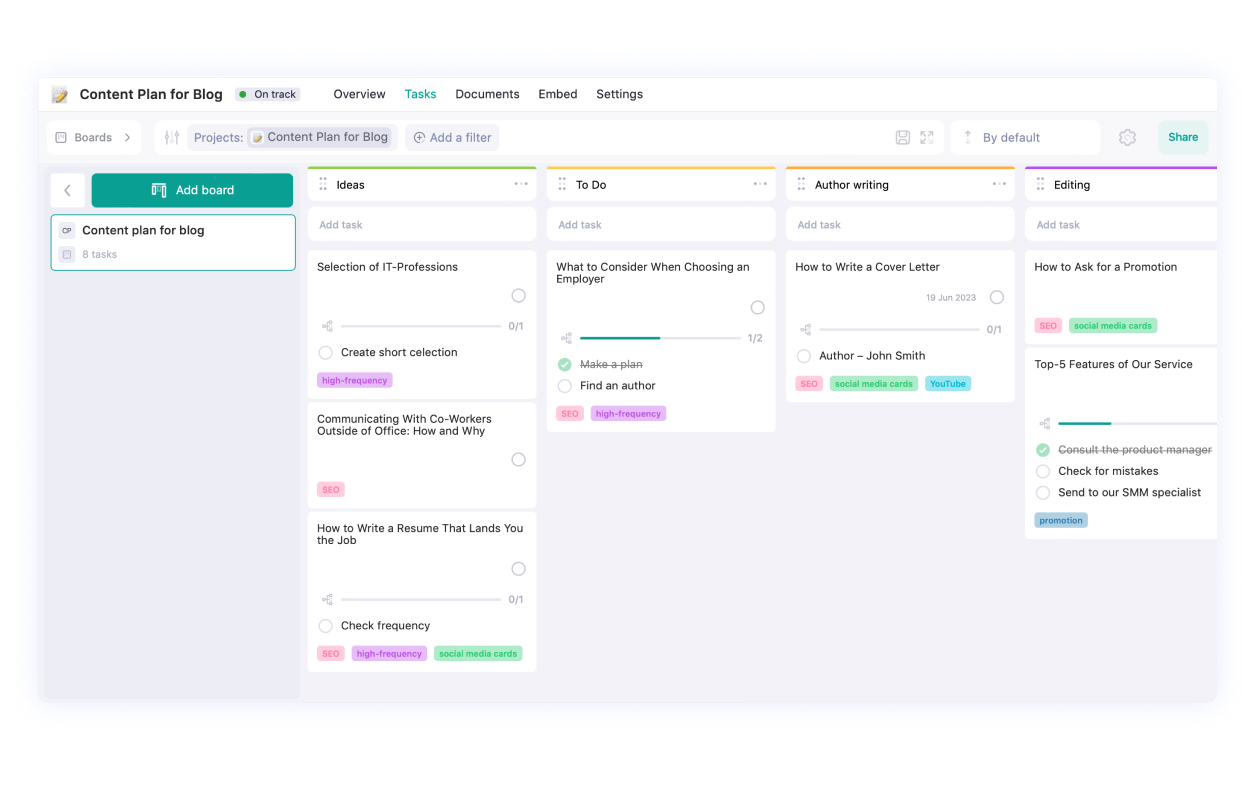Click the save view icon on the toolbar
1256x800 pixels.
coord(905,136)
